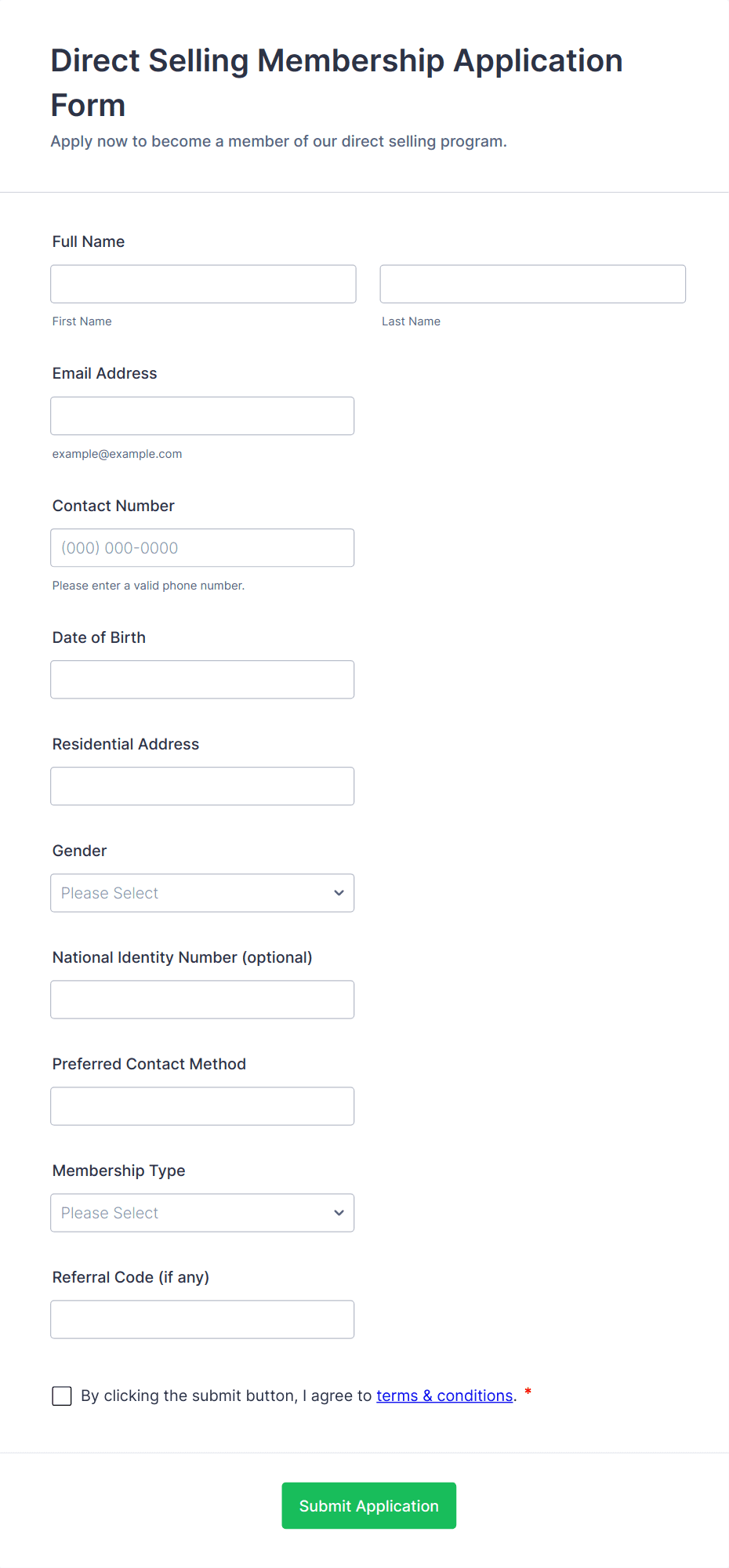Click the Referral Code input field
This screenshot has width=729, height=1568.
pos(202,1319)
